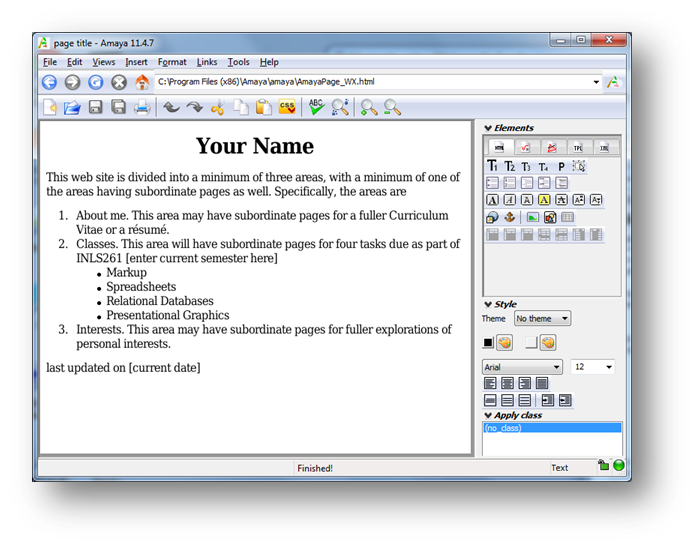Screen dimensions: 697x547
Task: Toggle the green status indicator light
Action: click(x=618, y=466)
